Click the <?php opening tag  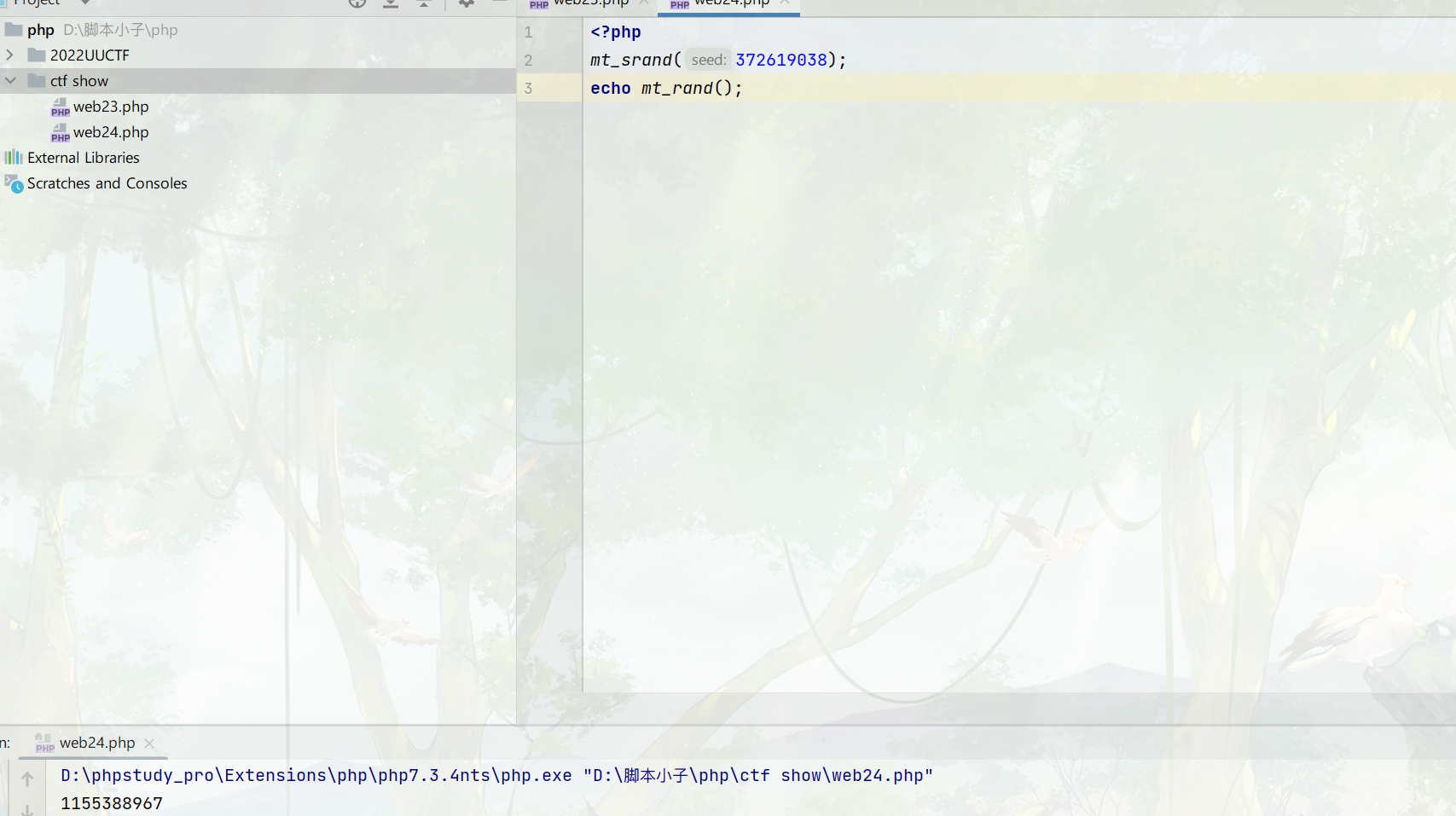pyautogui.click(x=616, y=32)
